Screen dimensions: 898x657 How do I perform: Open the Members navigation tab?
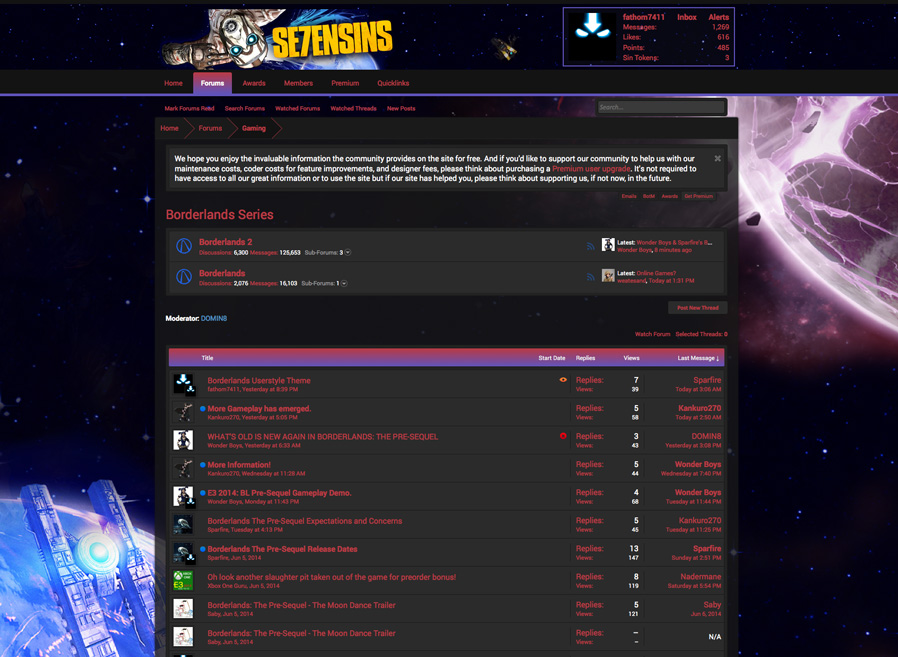[x=298, y=83]
